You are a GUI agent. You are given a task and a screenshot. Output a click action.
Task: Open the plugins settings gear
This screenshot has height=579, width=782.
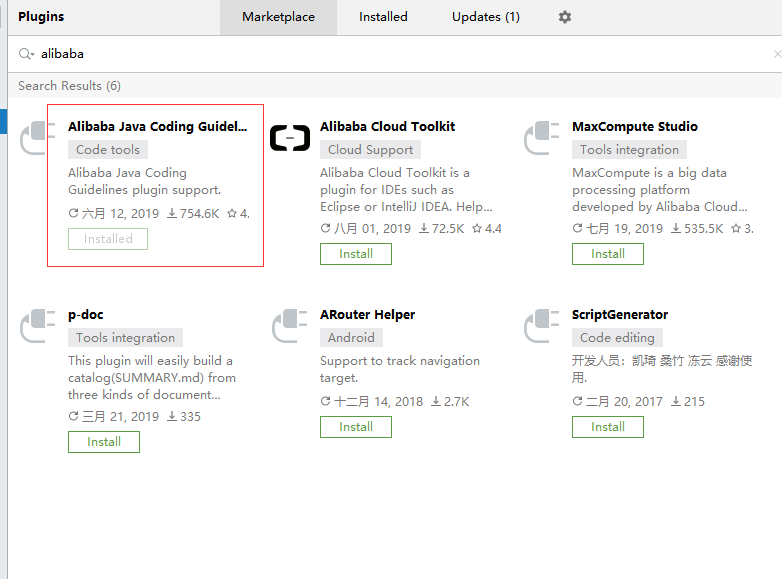coord(565,17)
